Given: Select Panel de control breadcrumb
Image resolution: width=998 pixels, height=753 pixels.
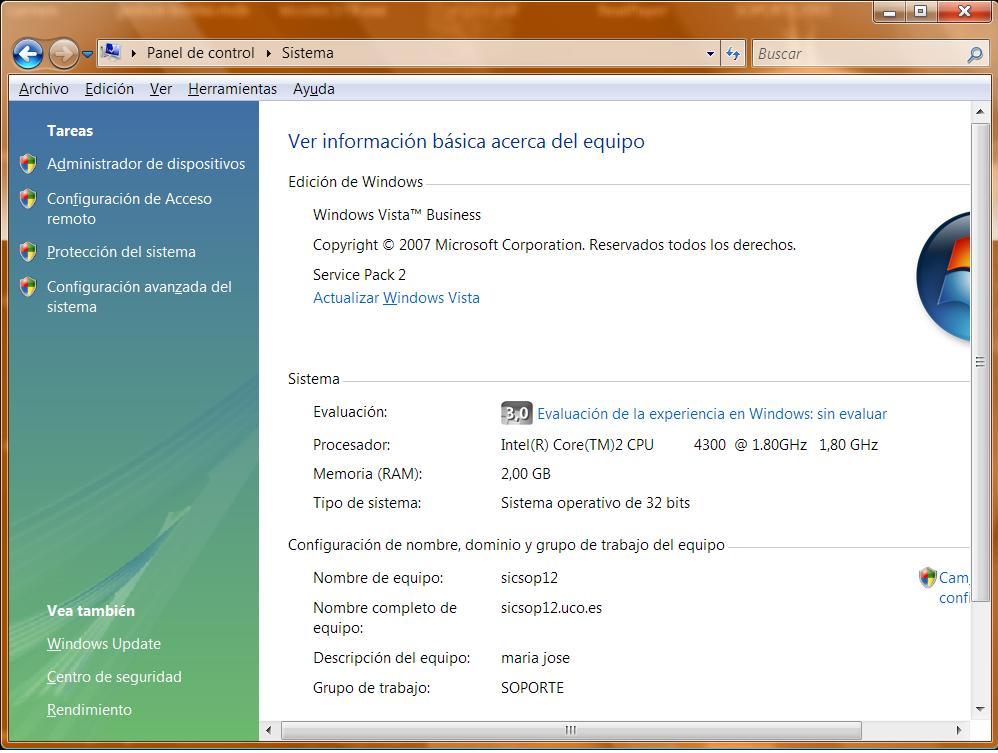Looking at the screenshot, I should [200, 53].
